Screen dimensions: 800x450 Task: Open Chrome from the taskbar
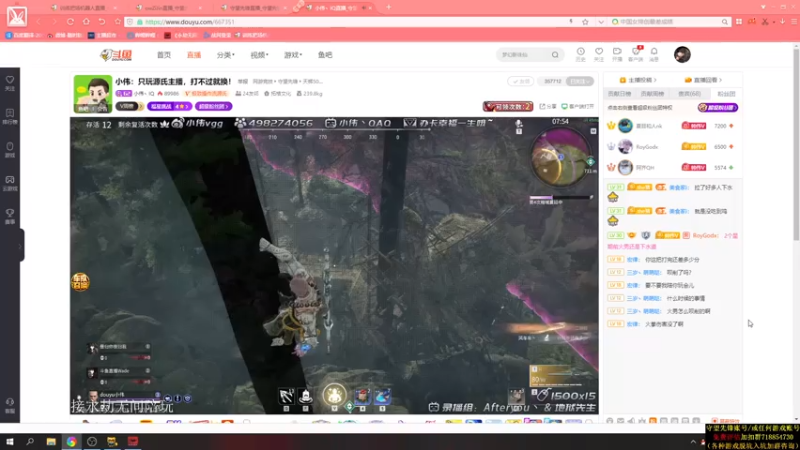pyautogui.click(x=71, y=442)
